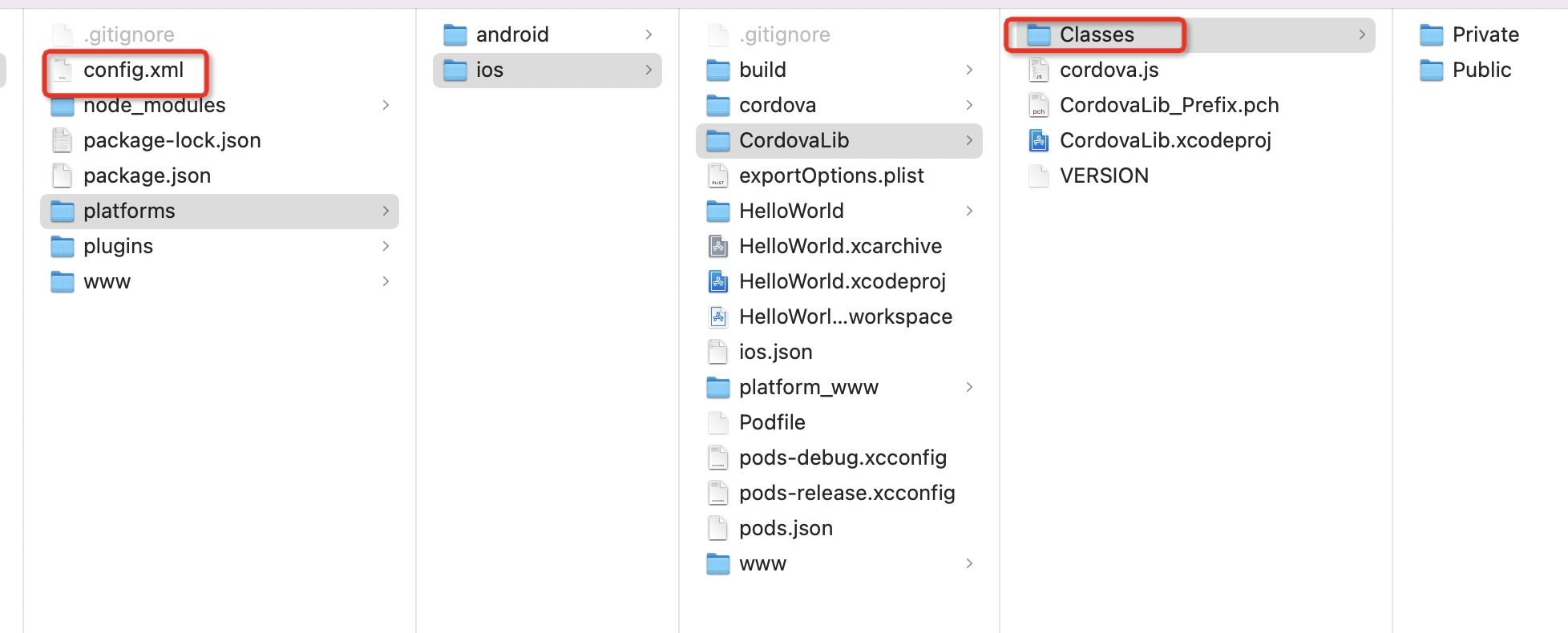Open the CordovaLib.xcodeproj project icon

pos(1038,140)
